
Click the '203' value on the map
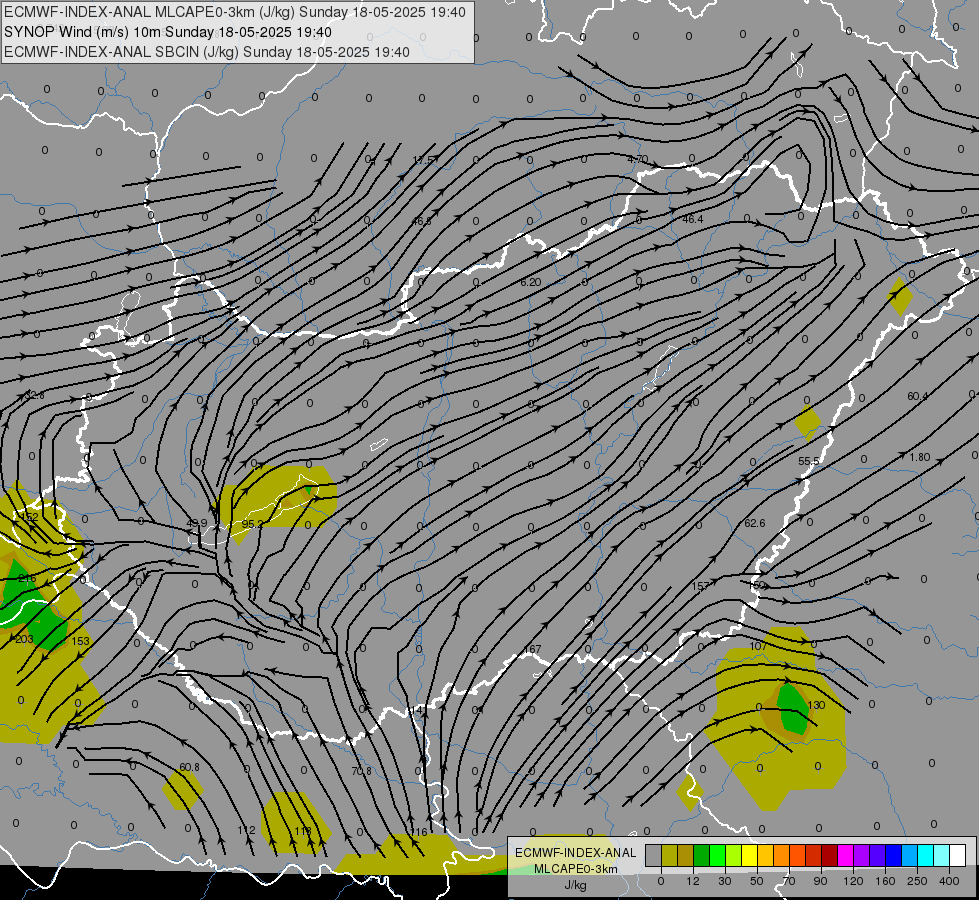(24, 639)
